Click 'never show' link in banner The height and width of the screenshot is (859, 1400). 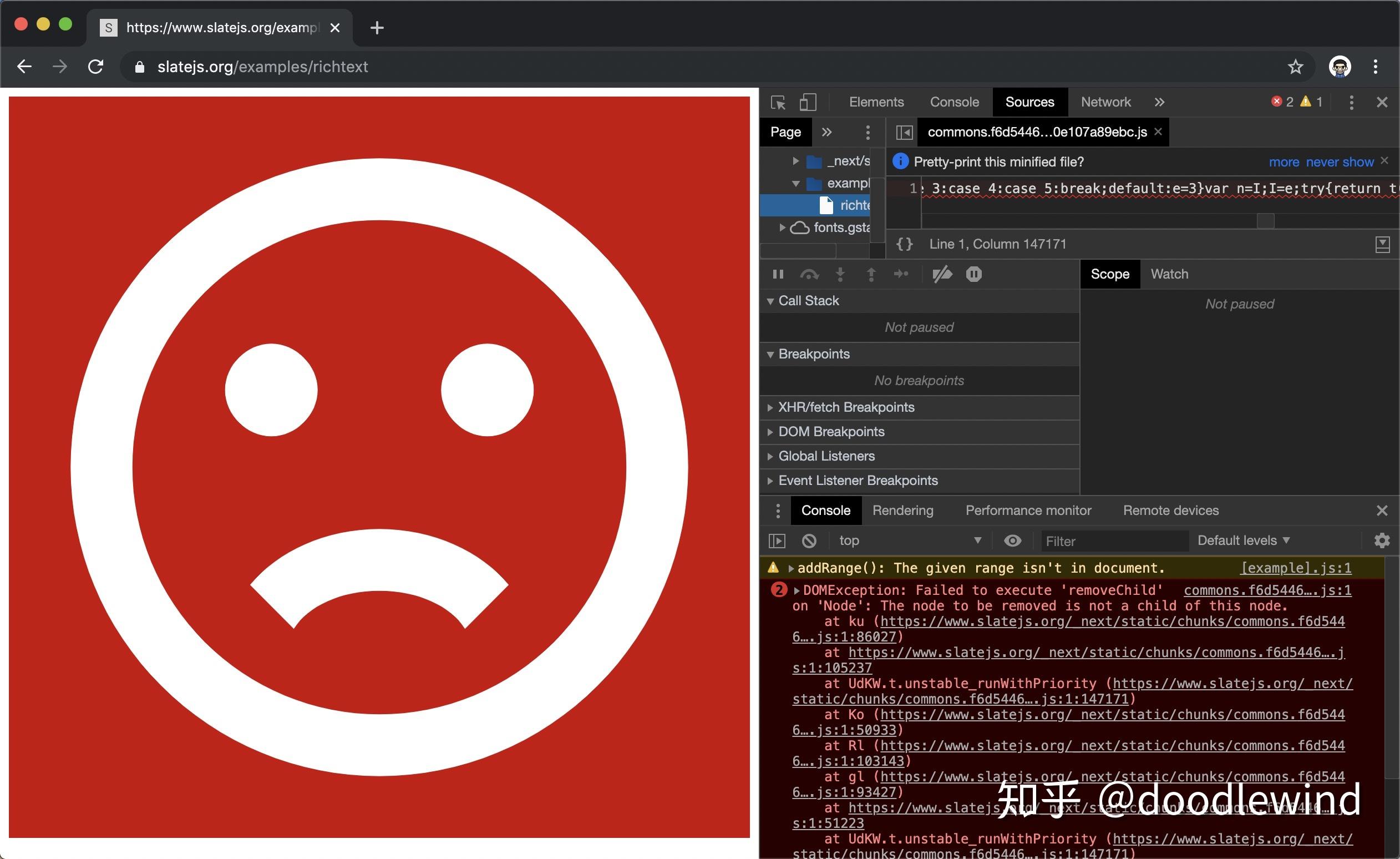(1339, 162)
